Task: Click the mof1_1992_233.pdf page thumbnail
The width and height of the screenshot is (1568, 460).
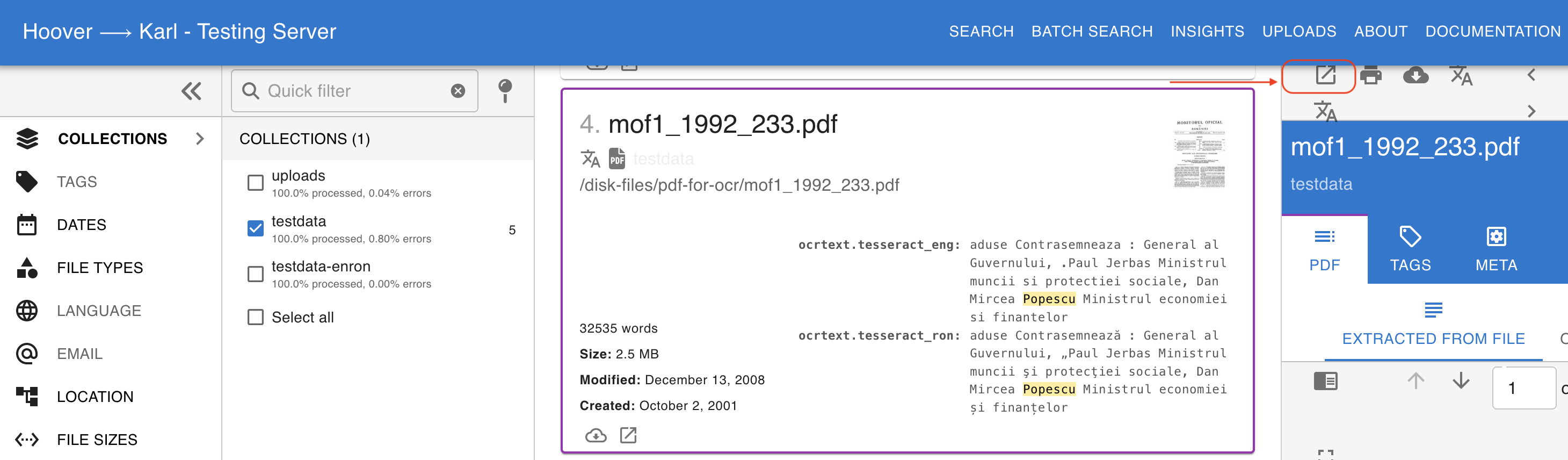Action: tap(1199, 154)
